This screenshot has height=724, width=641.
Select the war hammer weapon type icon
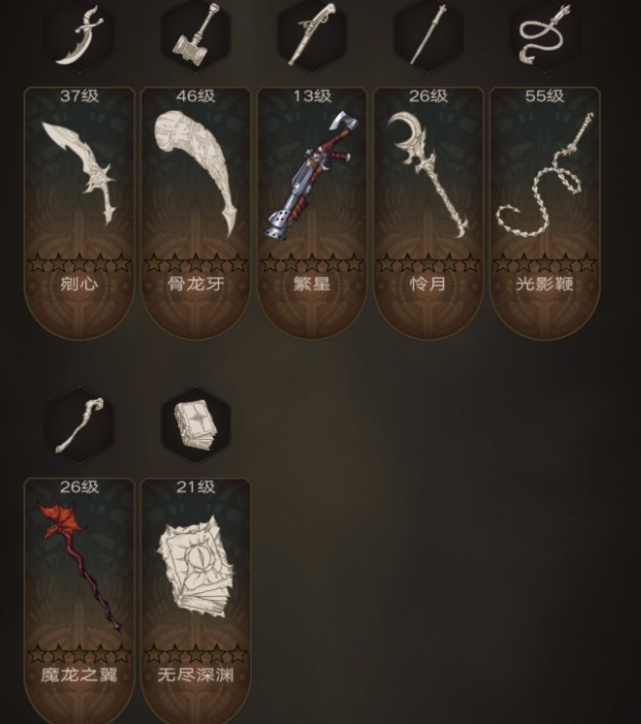tap(196, 35)
